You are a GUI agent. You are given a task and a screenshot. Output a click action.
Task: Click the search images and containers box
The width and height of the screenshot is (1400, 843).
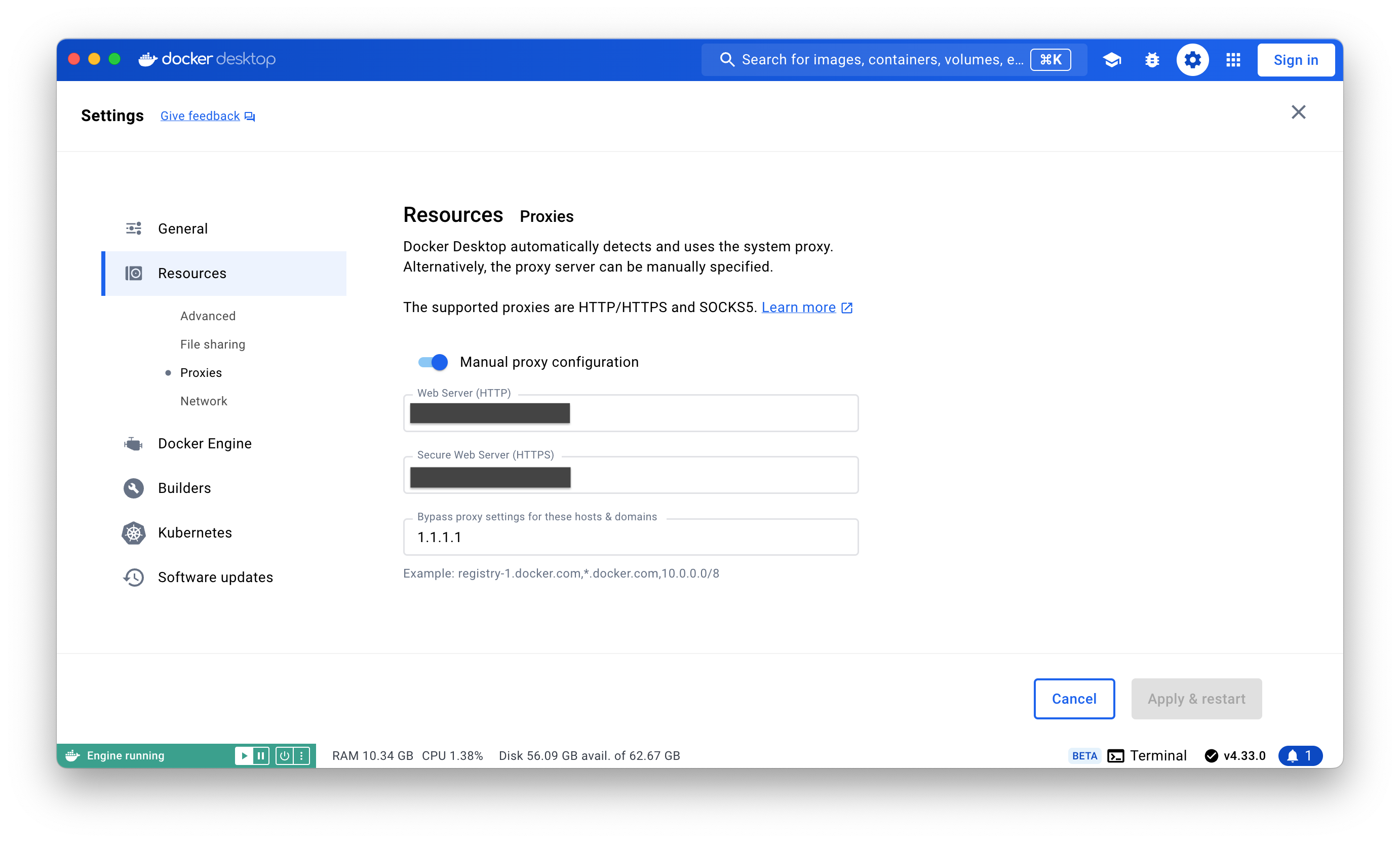tap(894, 60)
